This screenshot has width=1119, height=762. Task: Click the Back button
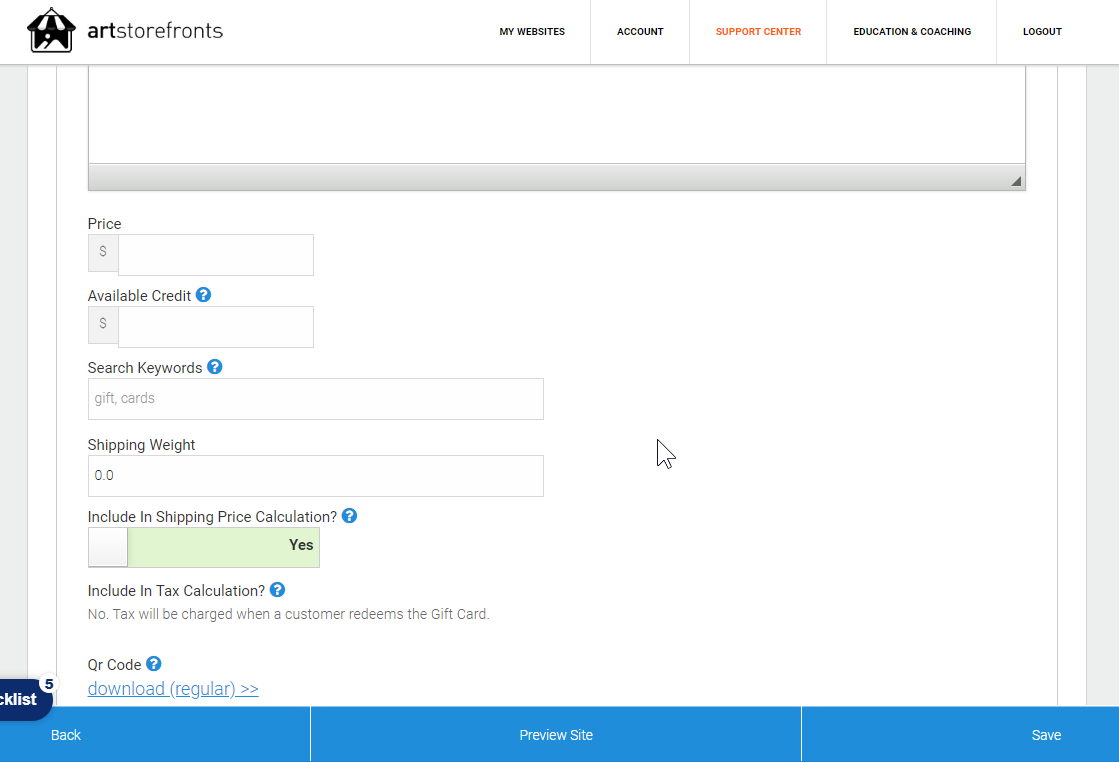coord(66,735)
